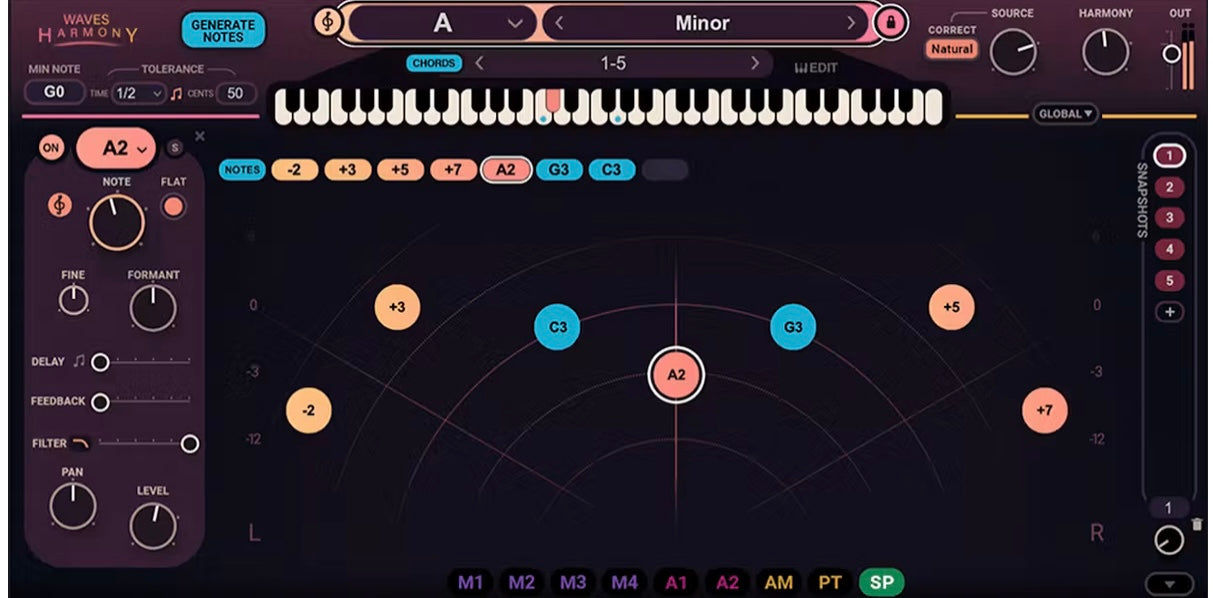This screenshot has height=598, width=1213.
Task: Click the FINE tuning knob
Action: [x=73, y=299]
